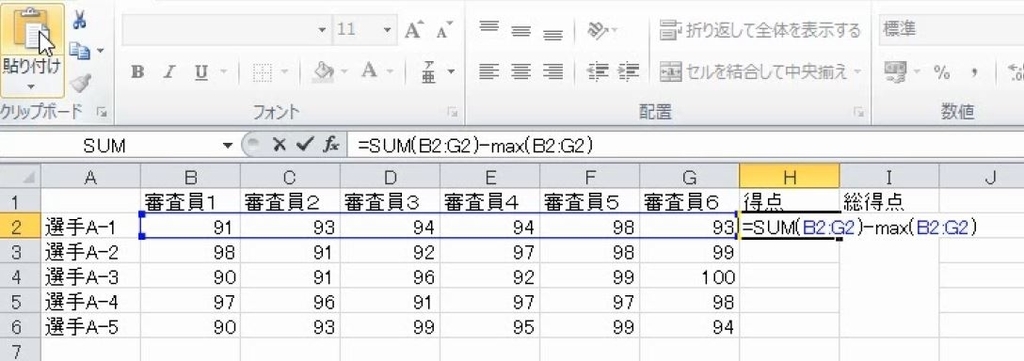The width and height of the screenshot is (1024, 361).
Task: Open the Paste options dropdown arrow
Action: coord(31,86)
